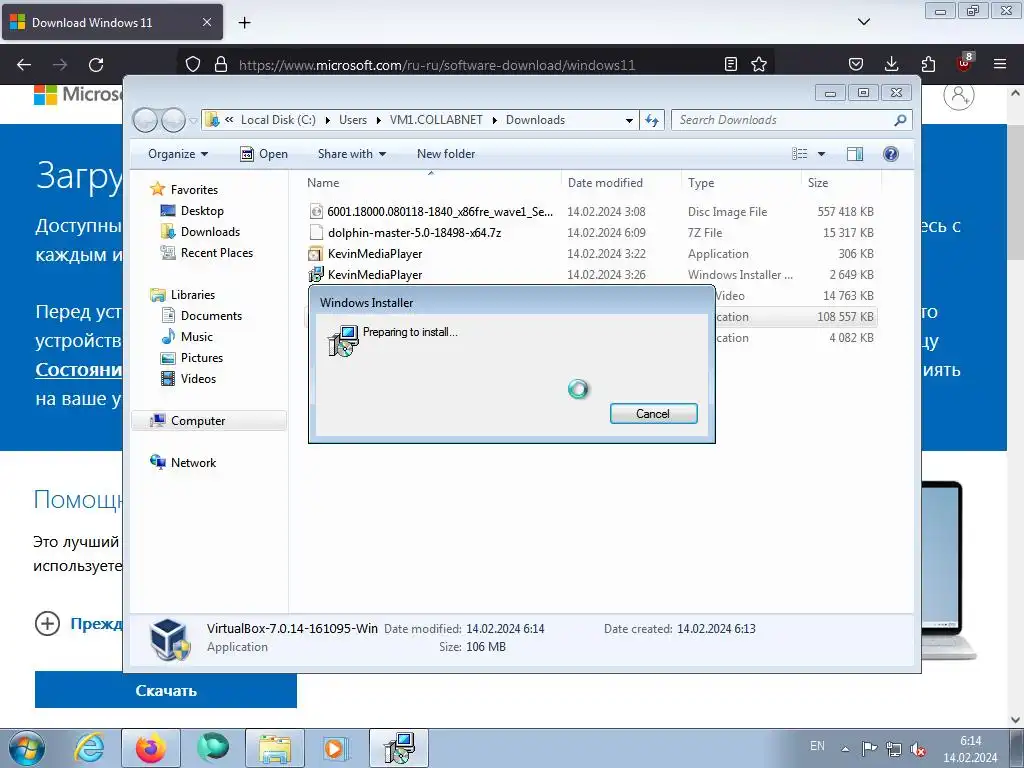1024x768 pixels.
Task: Select VM1.COLLABNET in the breadcrumb
Action: point(436,120)
